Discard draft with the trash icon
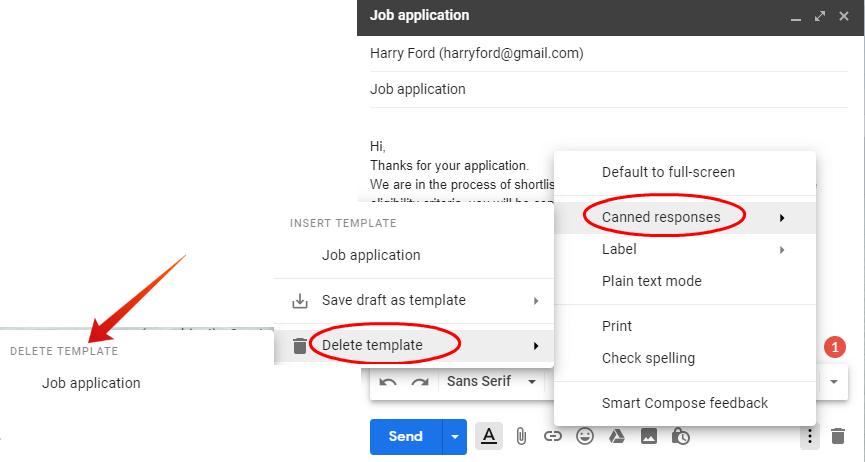 tap(838, 437)
